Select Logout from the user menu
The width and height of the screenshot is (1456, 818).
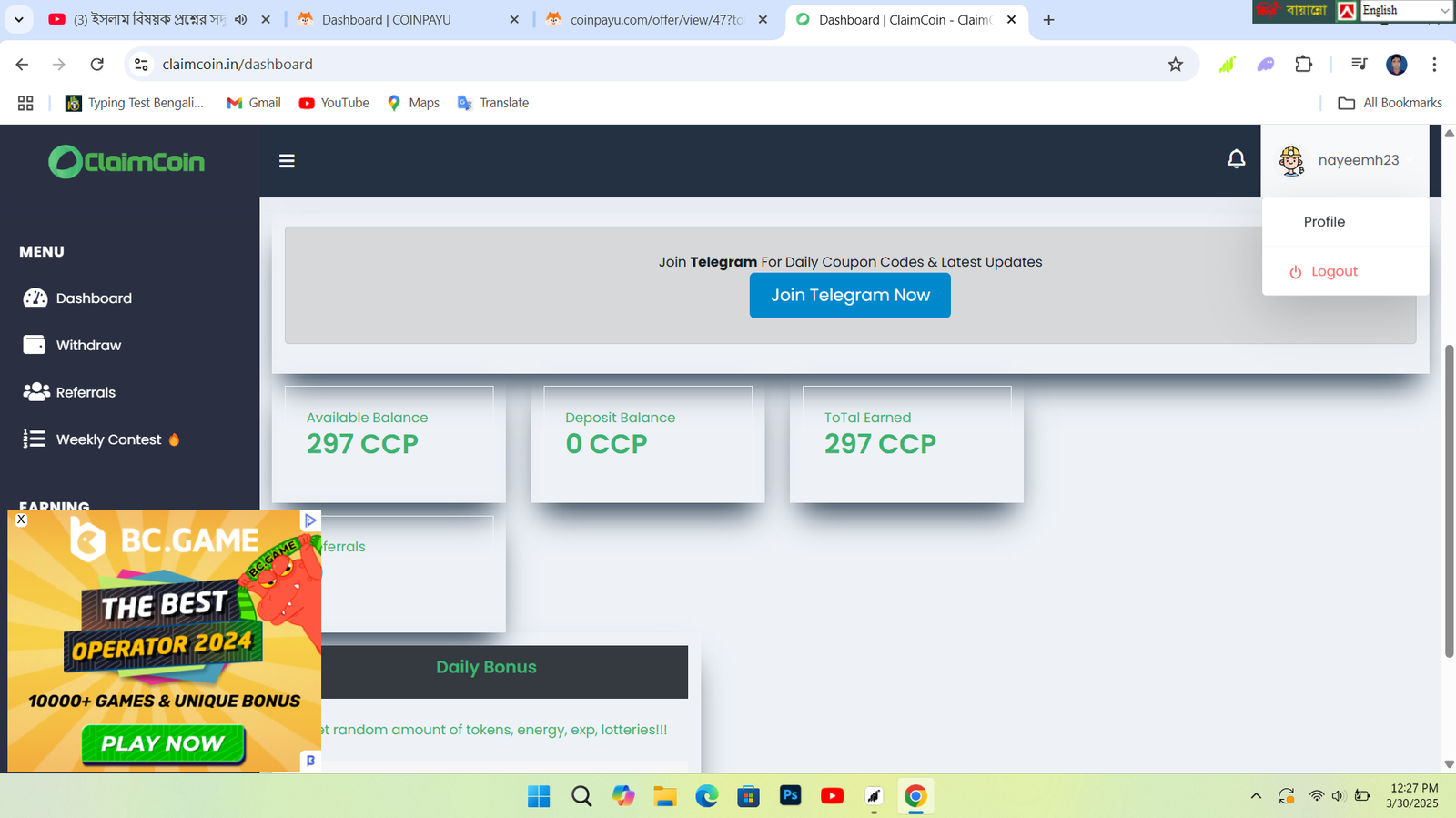(x=1334, y=271)
